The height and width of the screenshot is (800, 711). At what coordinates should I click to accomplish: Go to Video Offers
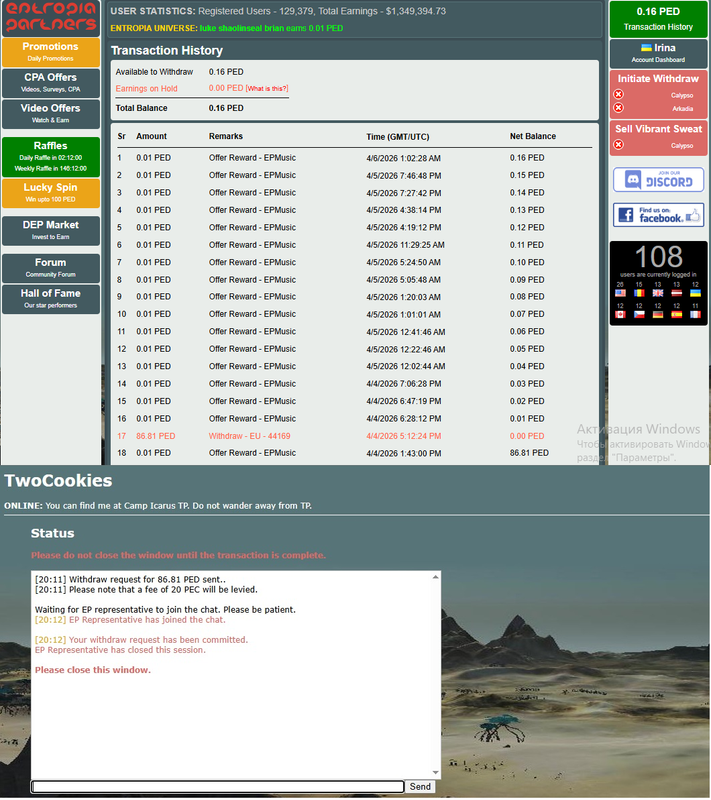tap(50, 114)
